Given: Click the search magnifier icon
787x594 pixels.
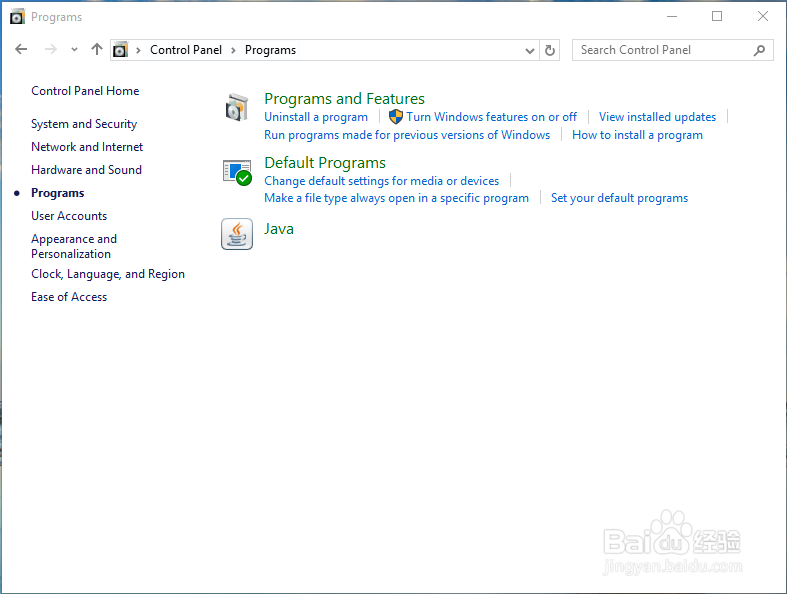Looking at the screenshot, I should (x=759, y=50).
